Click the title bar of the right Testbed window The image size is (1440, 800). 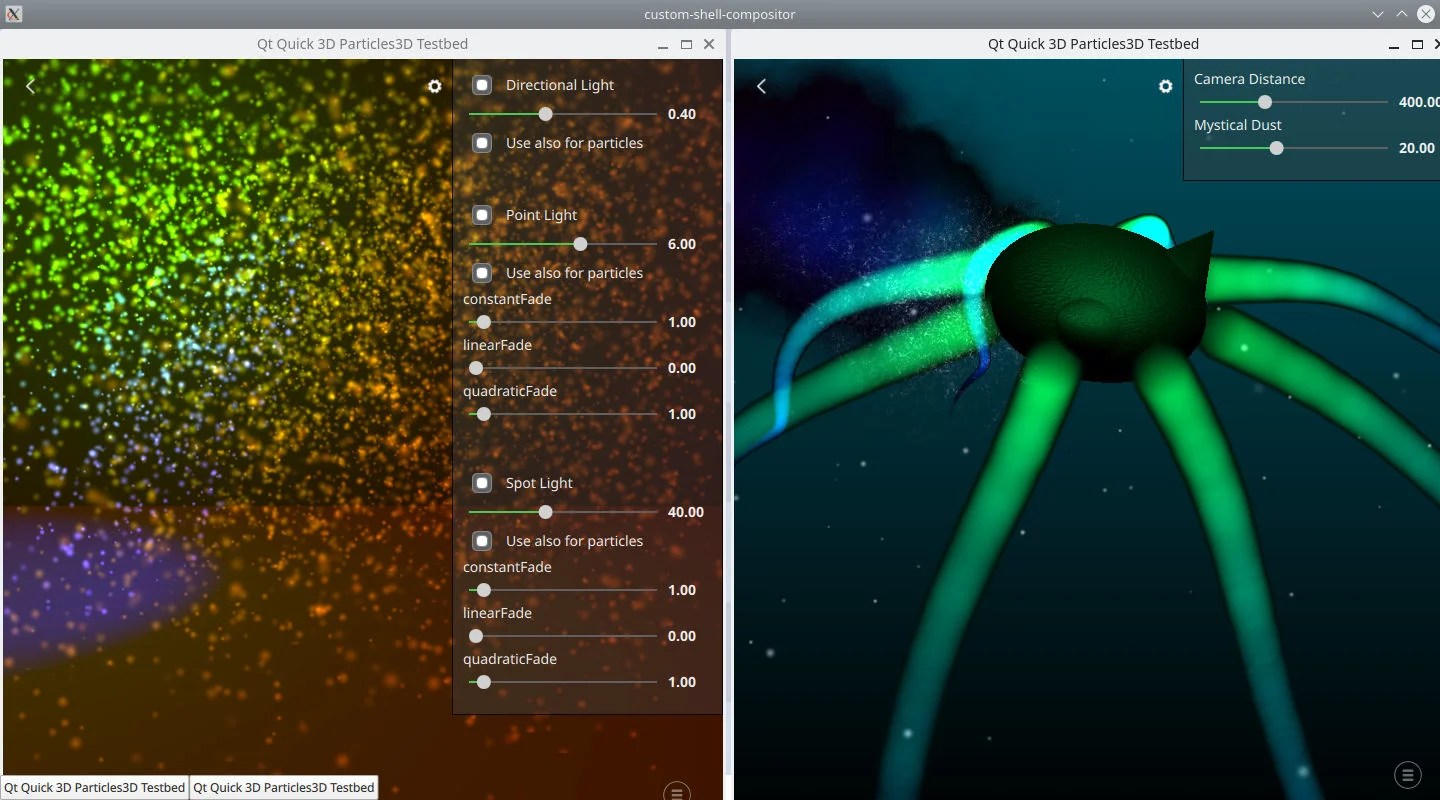pos(1093,44)
